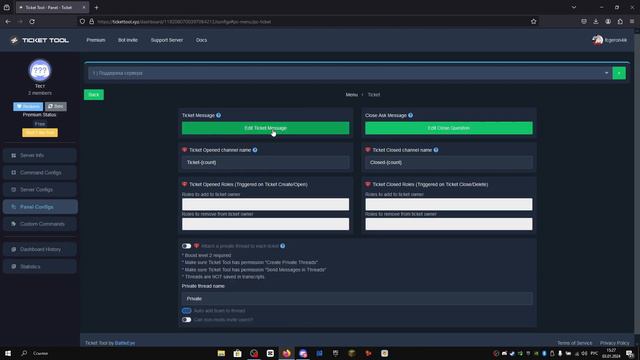Select Panel Configs in the sidebar
Screen dimensions: 640x360
[40, 207]
